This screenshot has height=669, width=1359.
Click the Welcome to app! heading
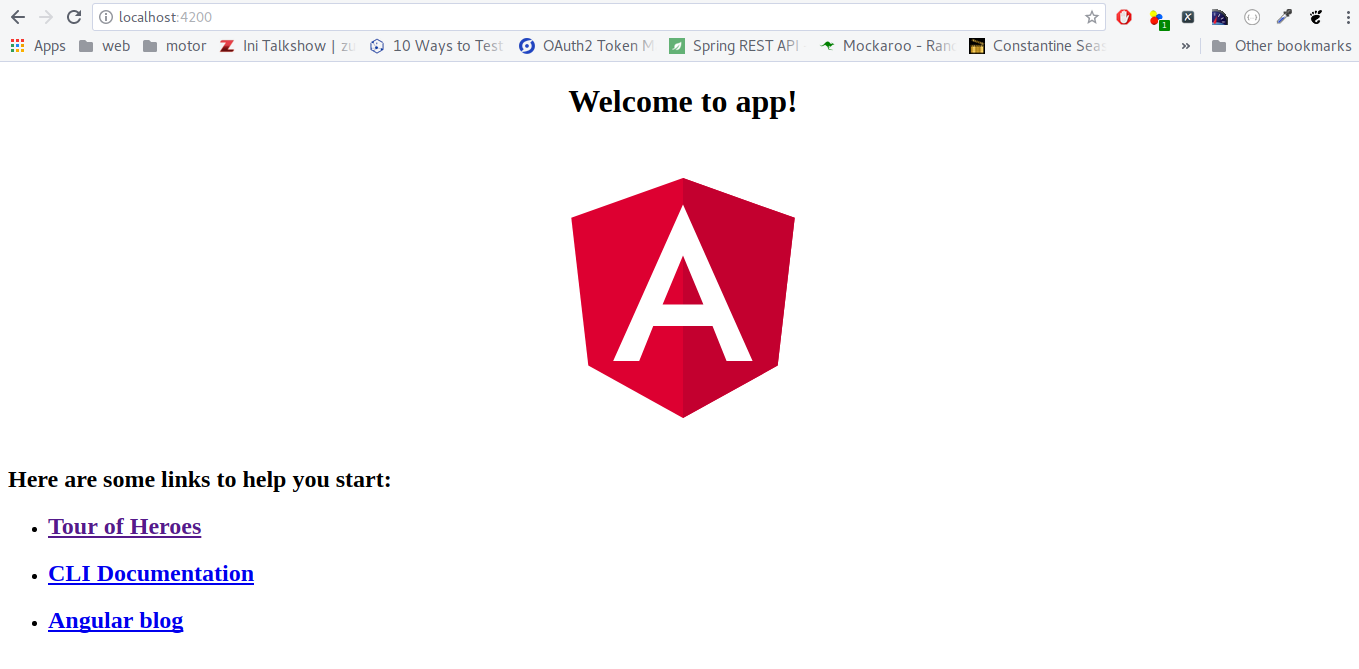683,101
